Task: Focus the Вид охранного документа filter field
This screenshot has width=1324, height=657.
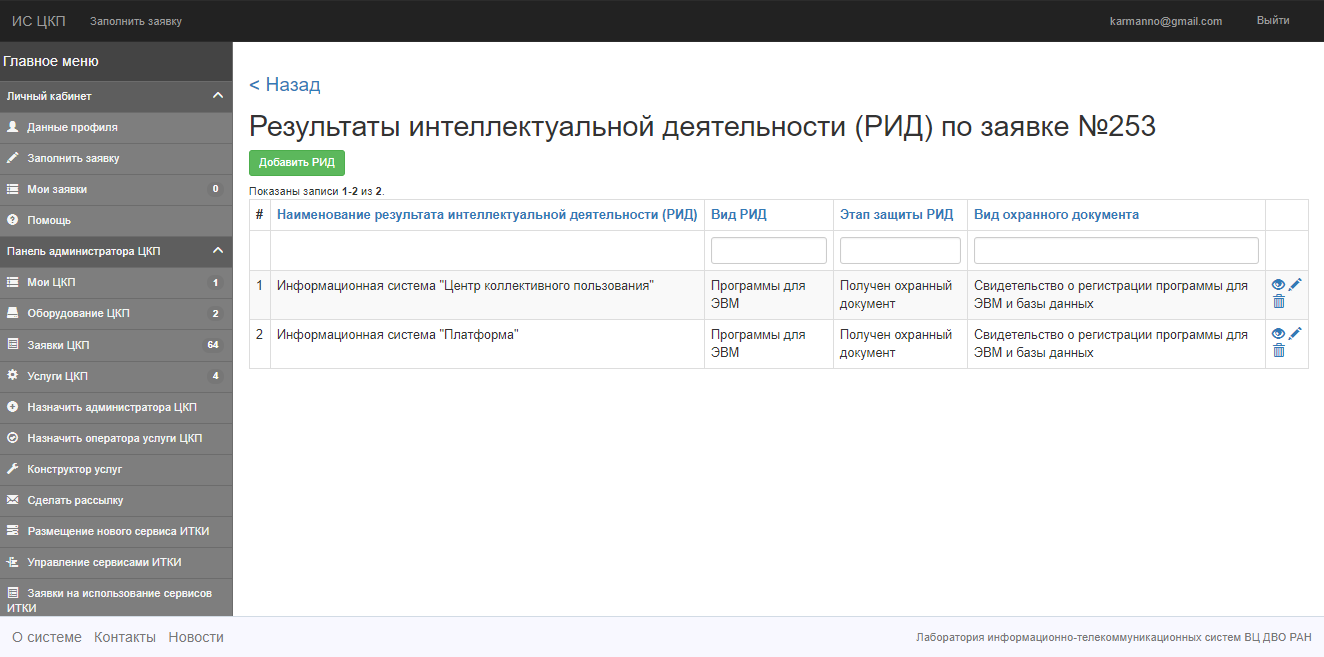Action: tap(1116, 250)
